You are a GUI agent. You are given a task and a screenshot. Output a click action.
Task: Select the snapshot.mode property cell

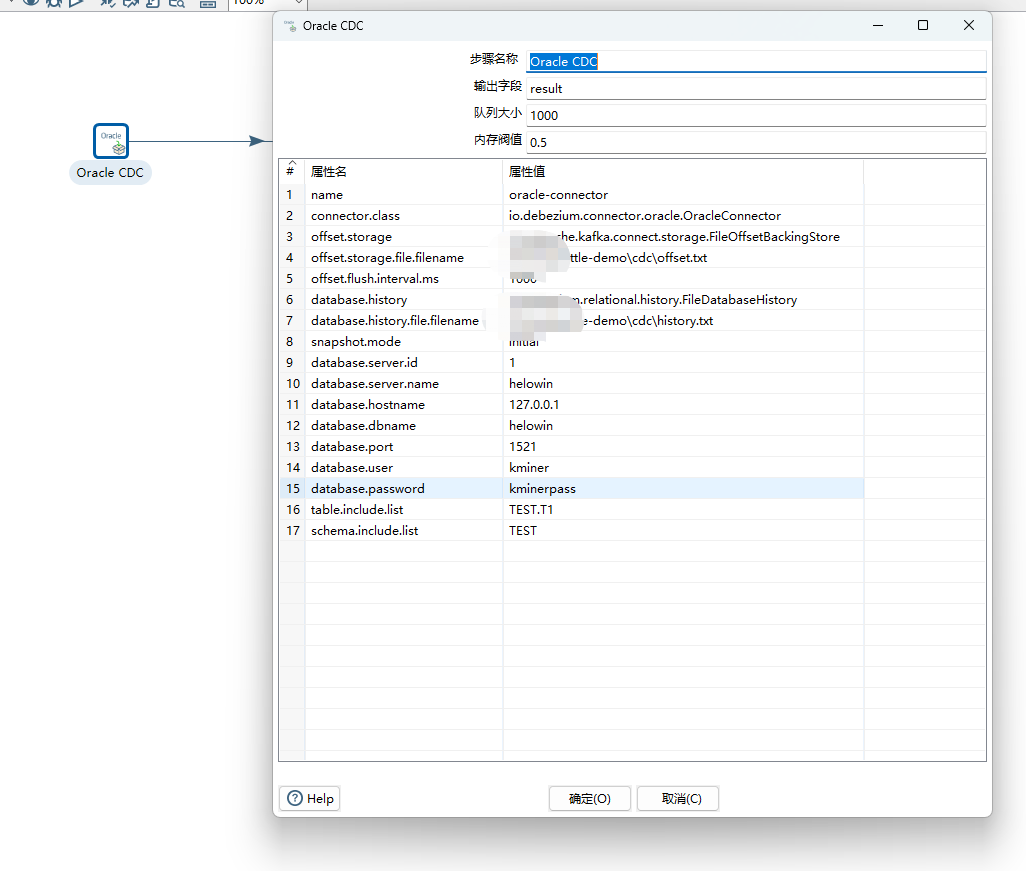pos(404,342)
